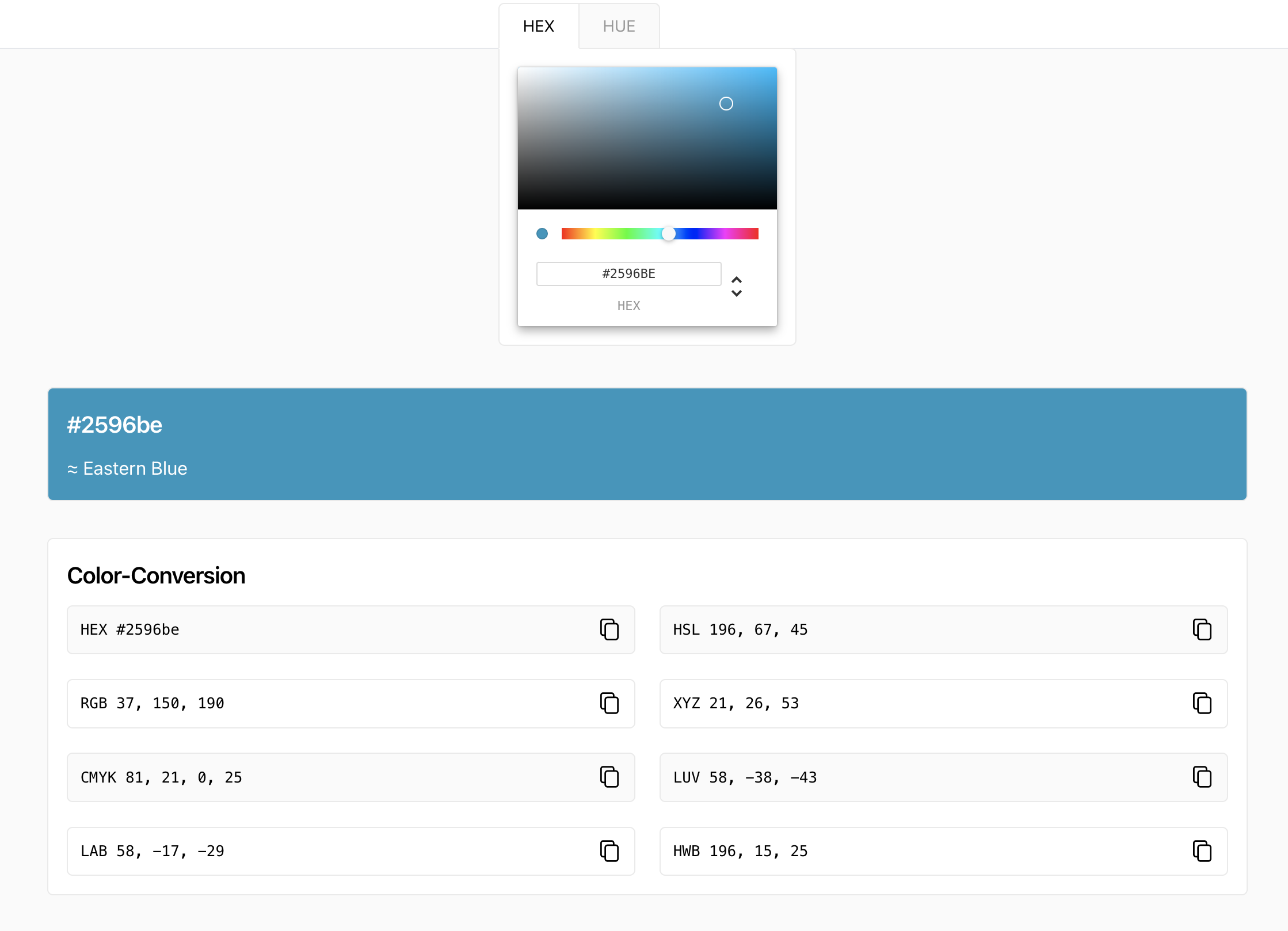Image resolution: width=1288 pixels, height=931 pixels.
Task: Click the color picker canvas area
Action: (x=647, y=138)
